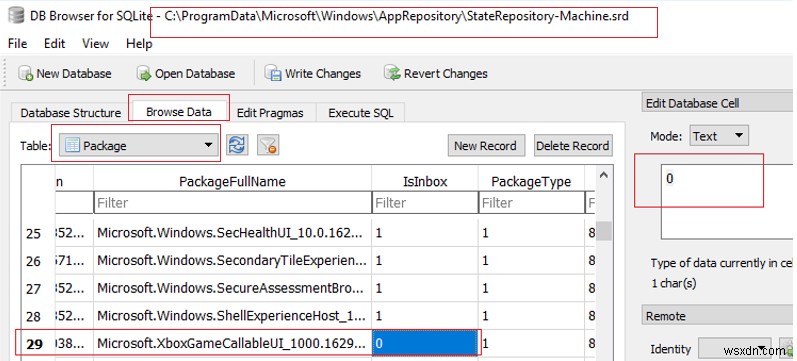Clear all filters with the funnel icon
Image resolution: width=797 pixels, height=361 pixels.
(x=267, y=146)
